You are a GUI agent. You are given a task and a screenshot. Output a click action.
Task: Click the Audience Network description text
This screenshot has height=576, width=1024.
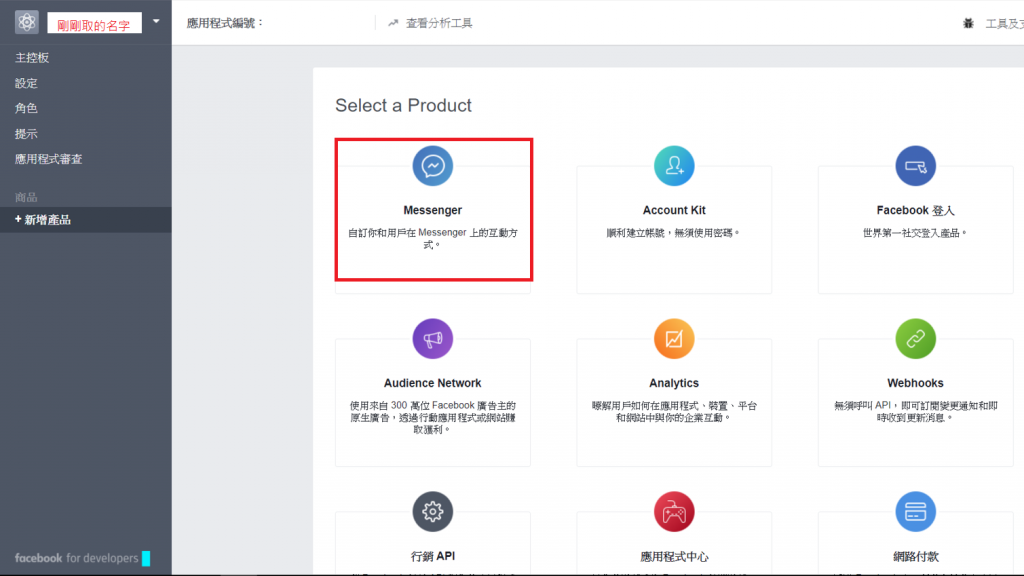tap(432, 417)
